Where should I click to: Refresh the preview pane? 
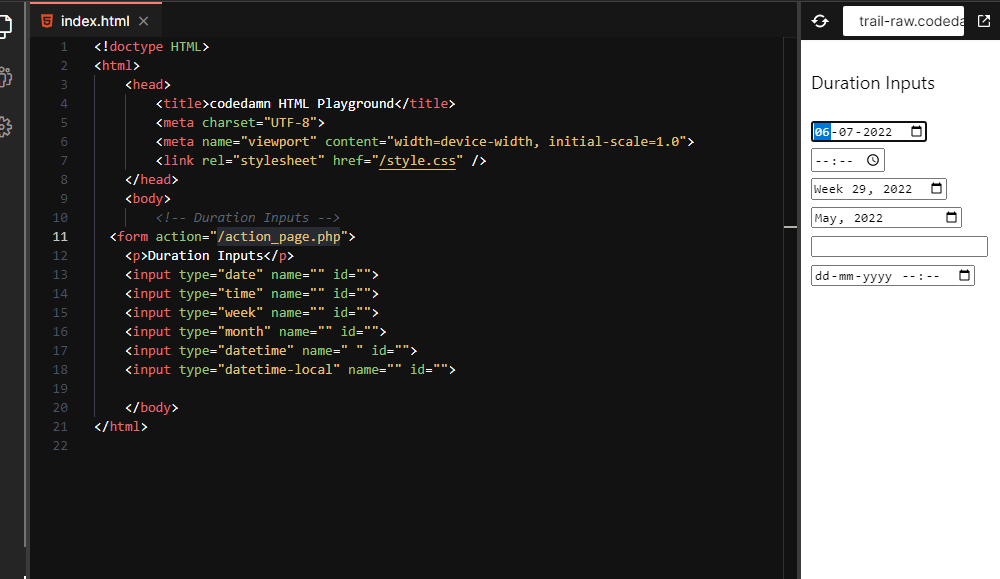(x=820, y=21)
